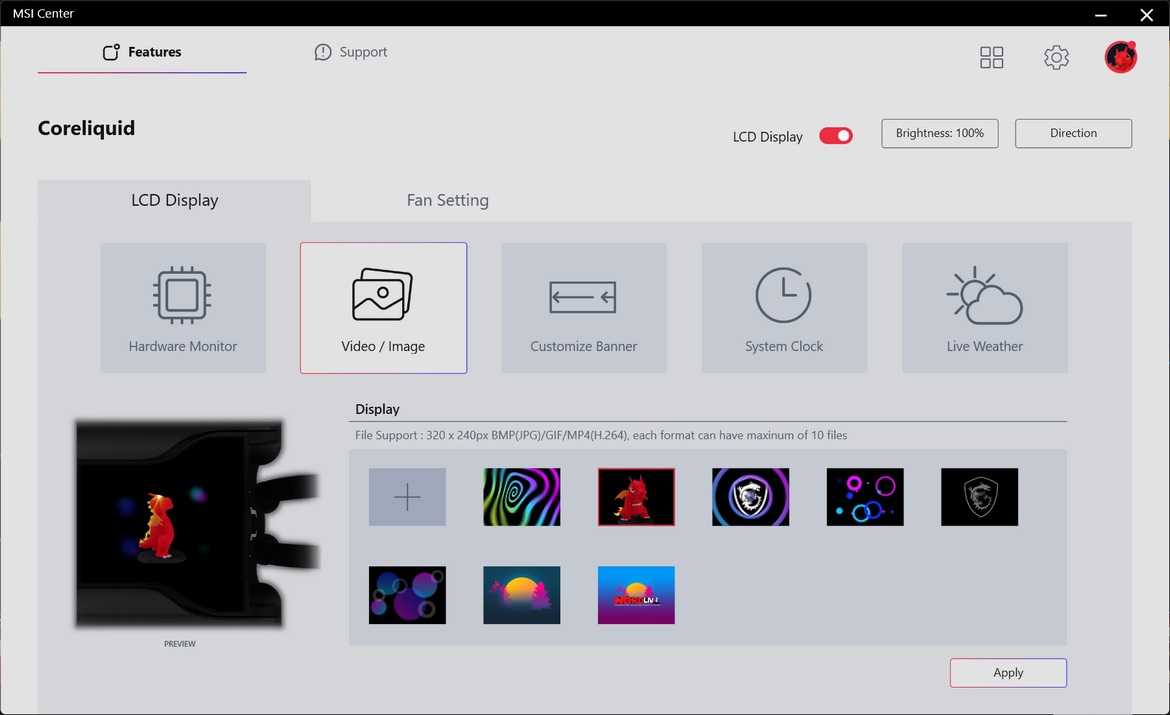1170x715 pixels.
Task: Switch to the LCD Display tab
Action: [x=175, y=200]
